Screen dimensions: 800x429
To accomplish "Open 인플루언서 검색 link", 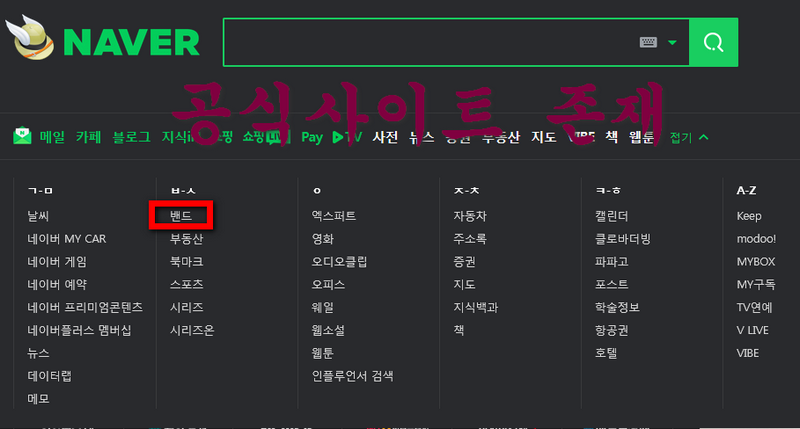I will tap(353, 376).
